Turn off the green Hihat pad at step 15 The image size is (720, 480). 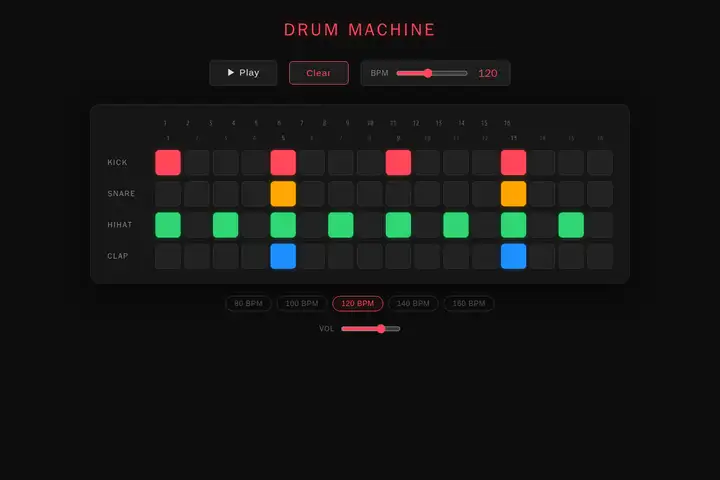tap(571, 225)
